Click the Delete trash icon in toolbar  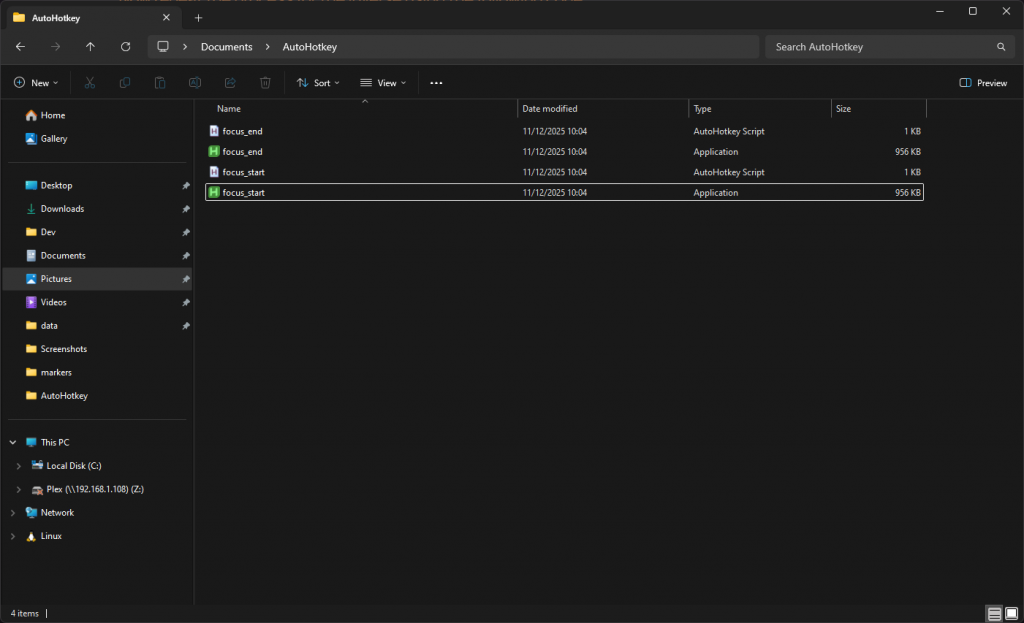pos(265,83)
